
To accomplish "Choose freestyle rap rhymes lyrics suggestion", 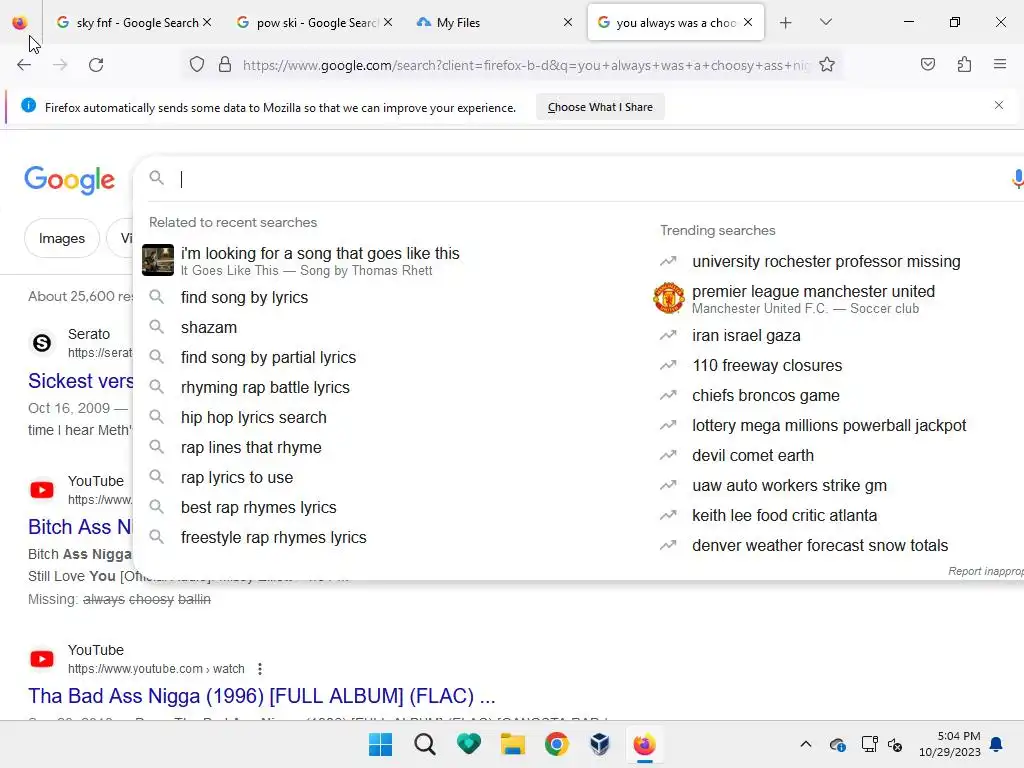I will point(274,538).
